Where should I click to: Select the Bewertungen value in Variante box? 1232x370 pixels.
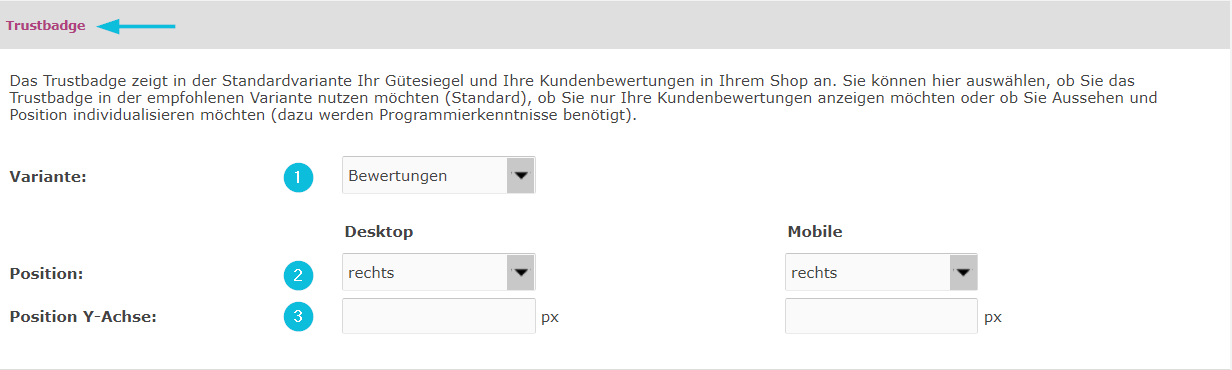pyautogui.click(x=397, y=176)
